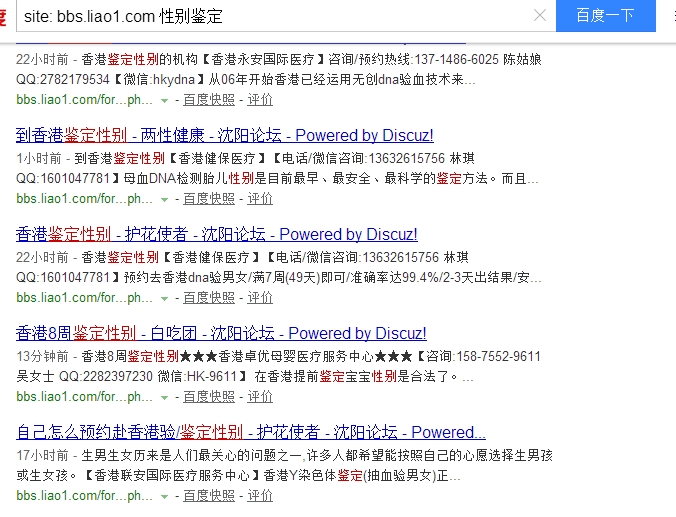
Task: Open result 香港鉴定性别 - 护花使者
Action: pos(216,234)
